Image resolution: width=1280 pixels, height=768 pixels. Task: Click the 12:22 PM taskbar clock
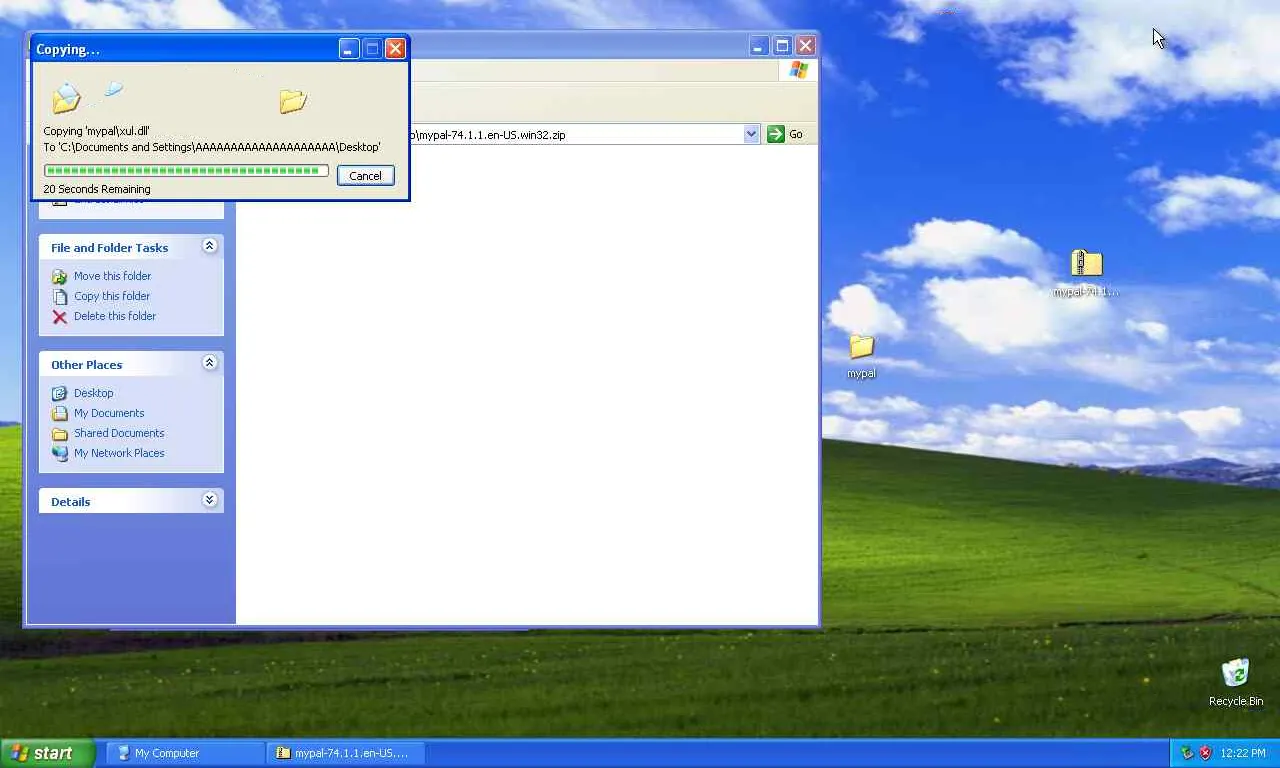[x=1243, y=753]
